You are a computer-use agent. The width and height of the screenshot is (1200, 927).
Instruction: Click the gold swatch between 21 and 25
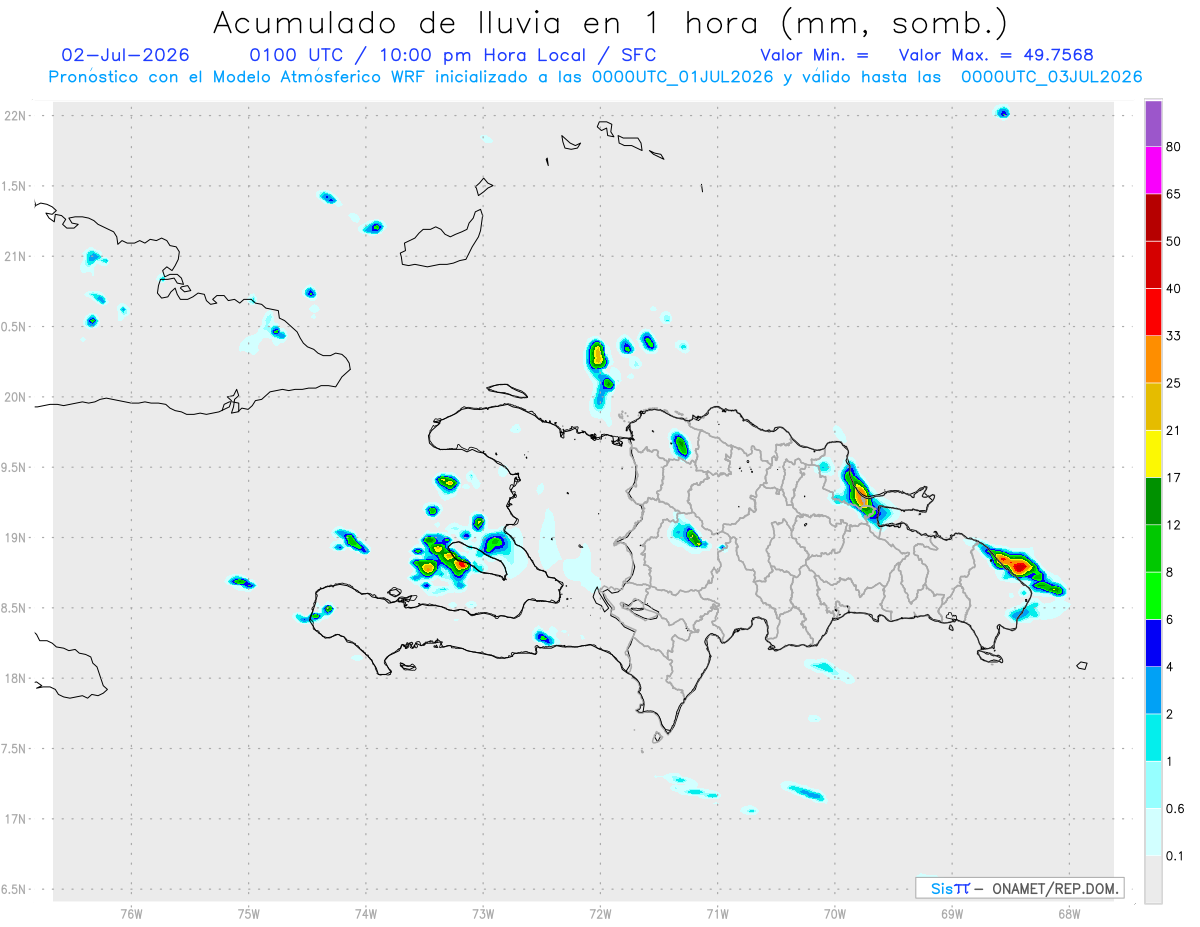coord(1153,407)
